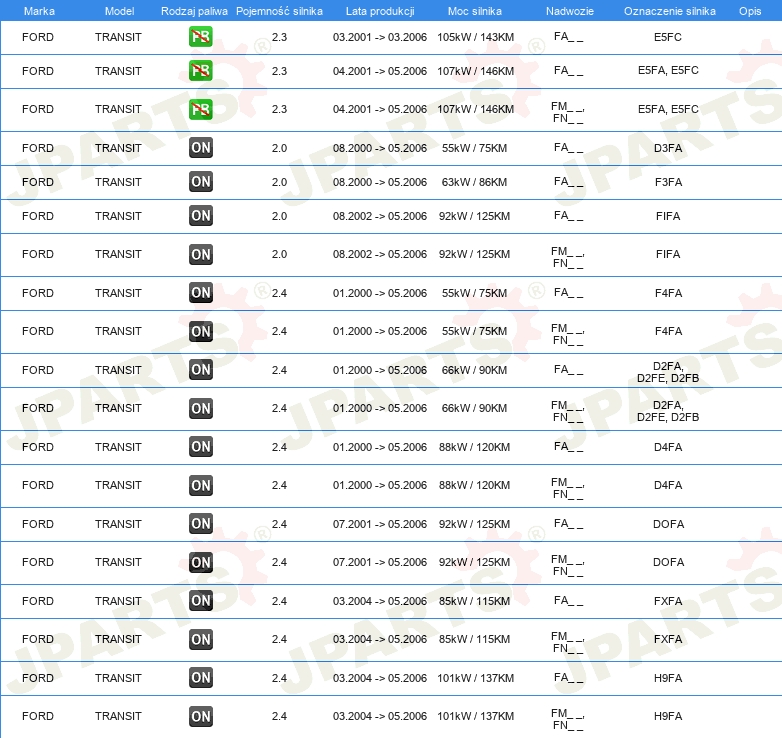Click the ON icon in the D4FA FM__, FN__ row
Viewport: 782px width, 738px height.
point(200,485)
